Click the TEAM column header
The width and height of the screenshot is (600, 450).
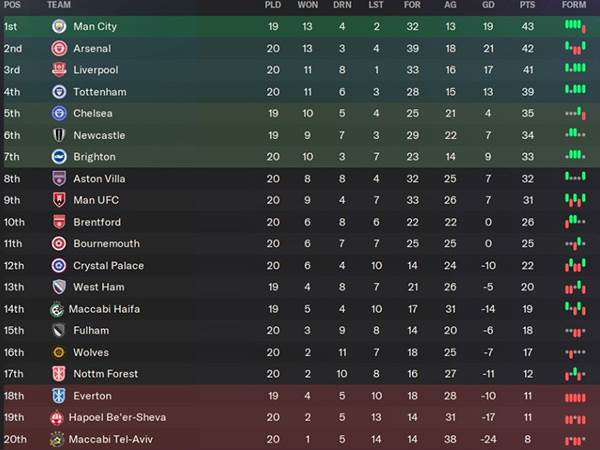(58, 5)
